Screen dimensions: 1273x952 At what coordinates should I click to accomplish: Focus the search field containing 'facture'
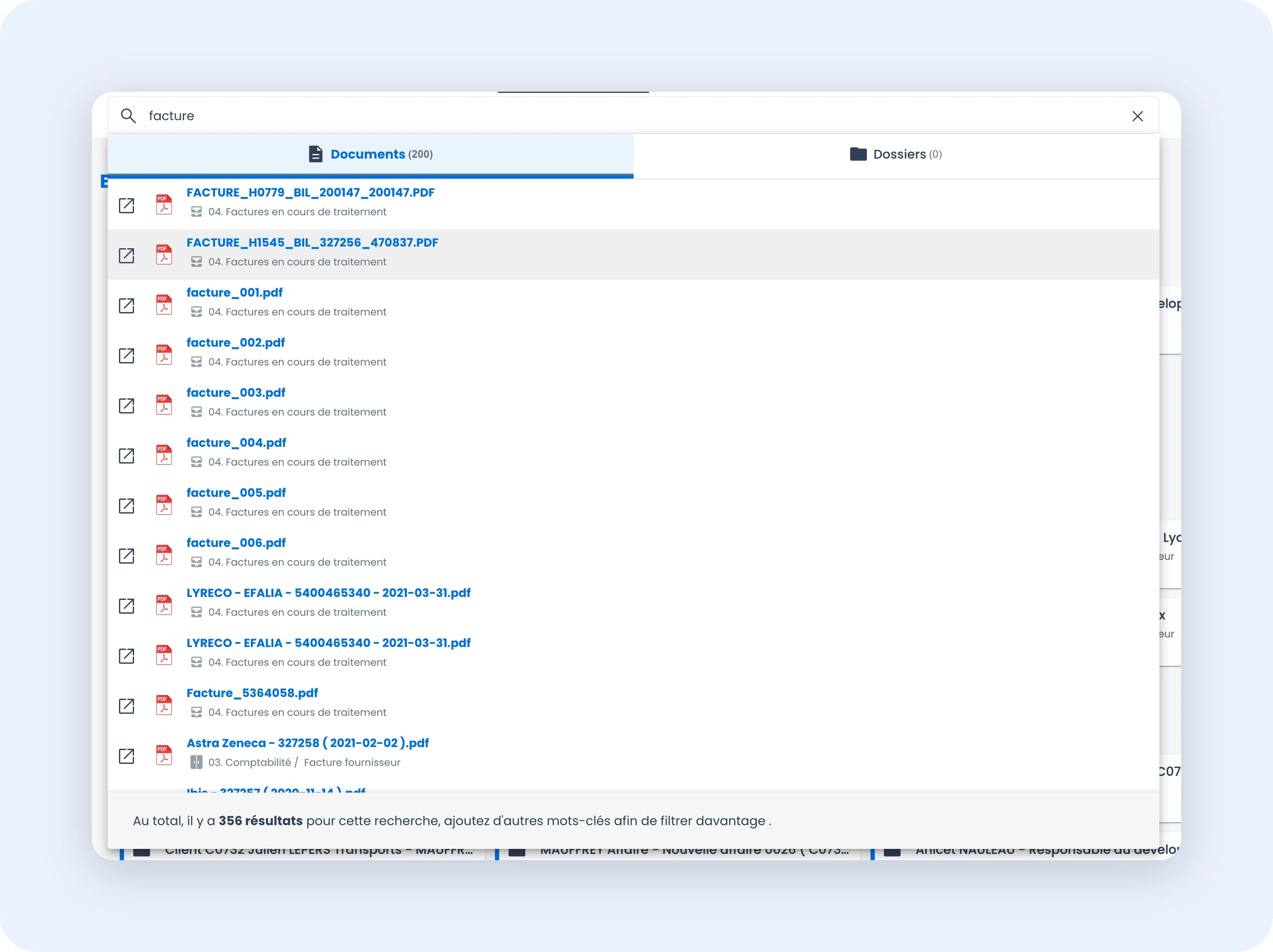(633, 116)
